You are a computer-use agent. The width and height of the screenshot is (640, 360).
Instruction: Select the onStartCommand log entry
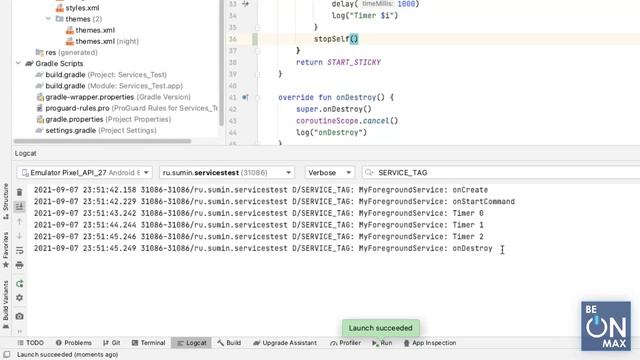point(274,202)
